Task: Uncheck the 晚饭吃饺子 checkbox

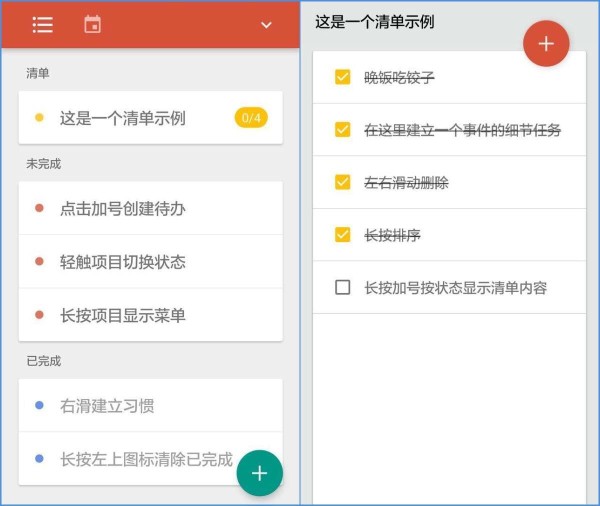Action: click(342, 77)
